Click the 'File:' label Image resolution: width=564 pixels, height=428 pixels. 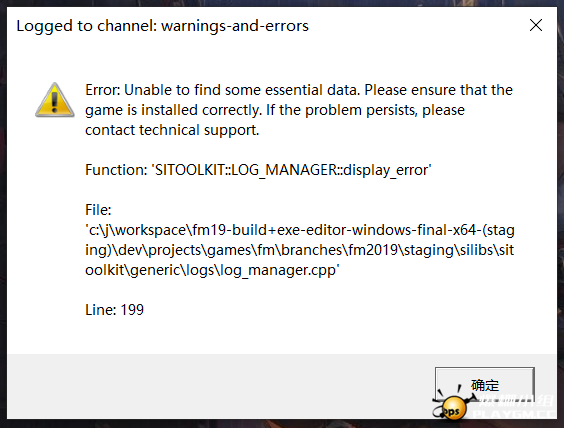[98, 210]
